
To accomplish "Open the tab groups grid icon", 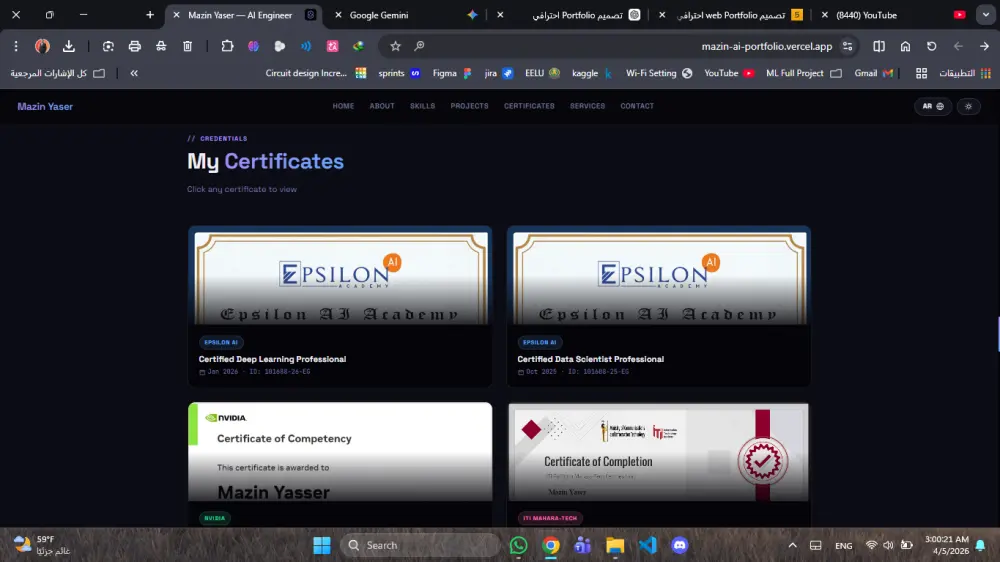I will coord(921,73).
